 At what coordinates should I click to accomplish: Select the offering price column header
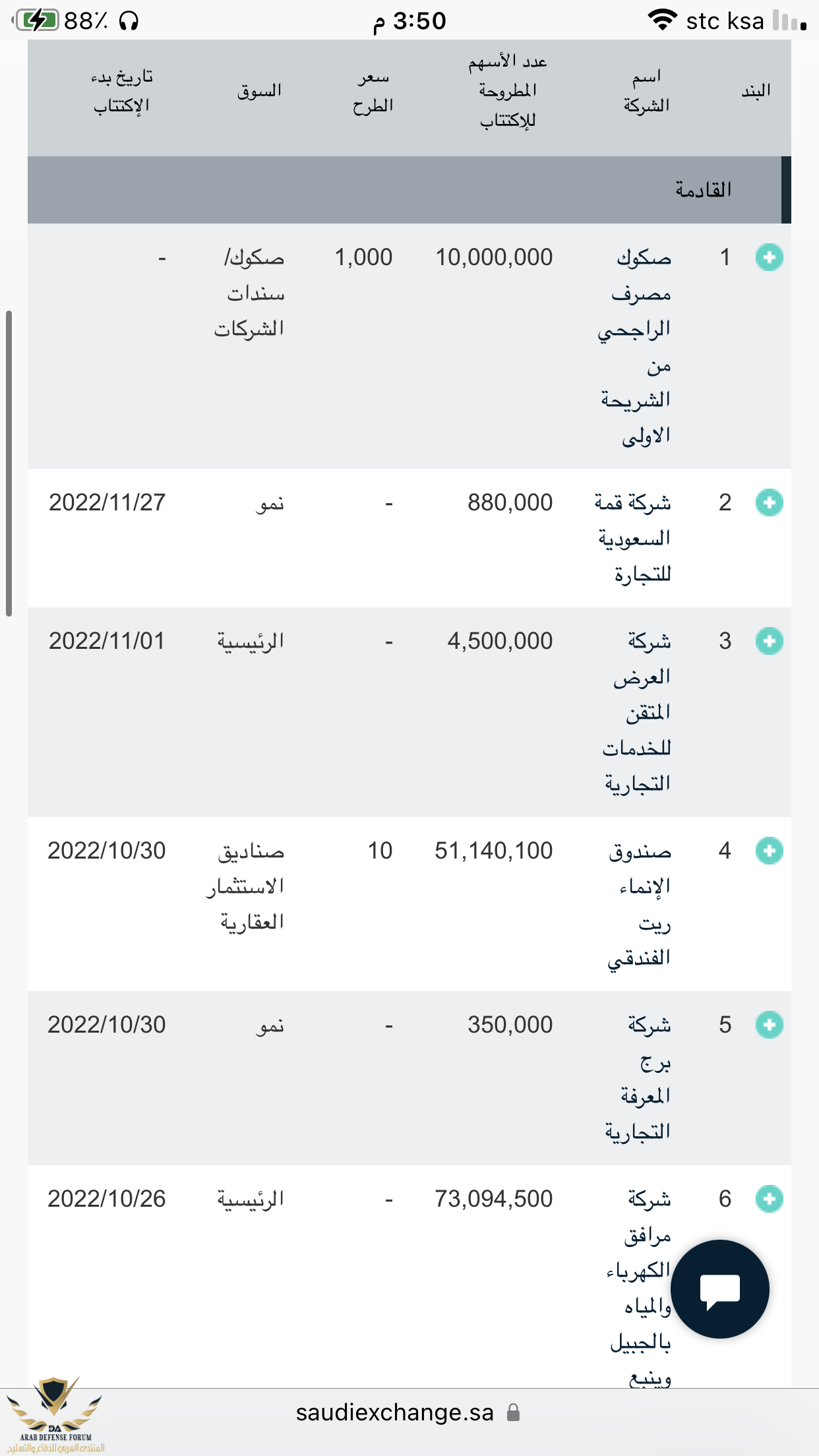(x=373, y=91)
